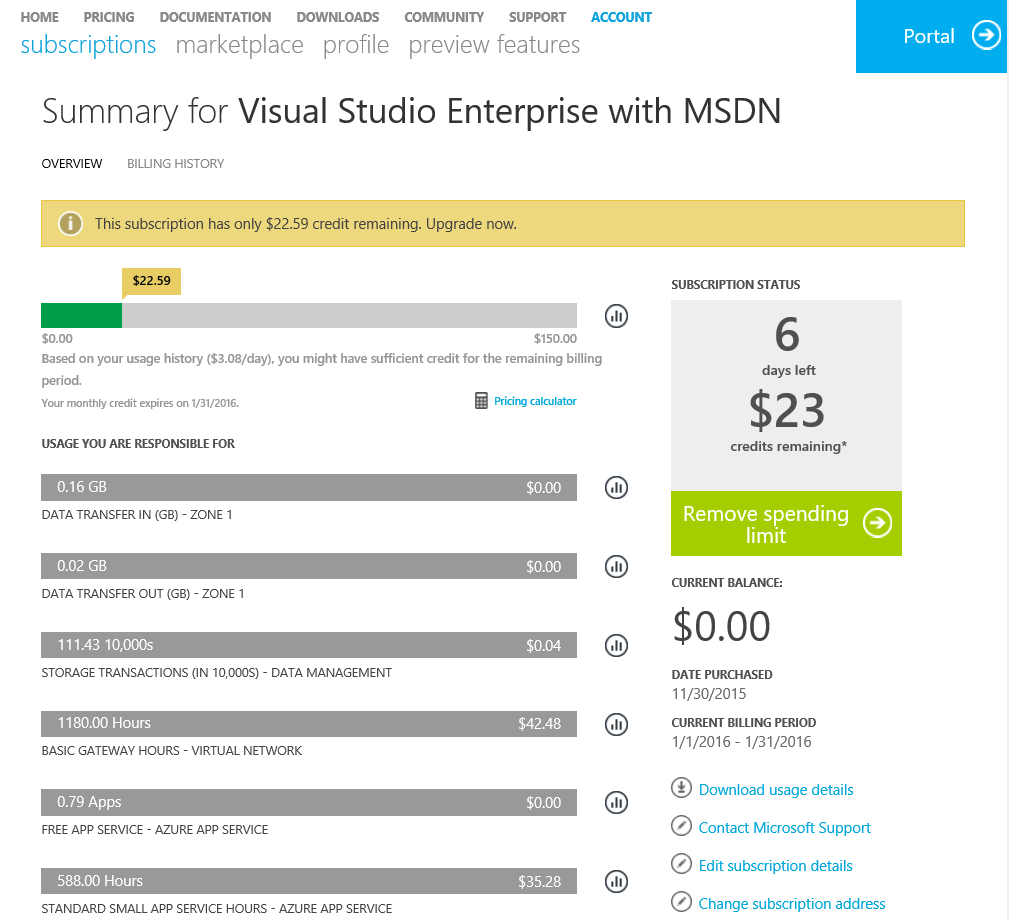Click the $22.59 credit marker label
The width and height of the screenshot is (1009, 921).
pos(152,281)
